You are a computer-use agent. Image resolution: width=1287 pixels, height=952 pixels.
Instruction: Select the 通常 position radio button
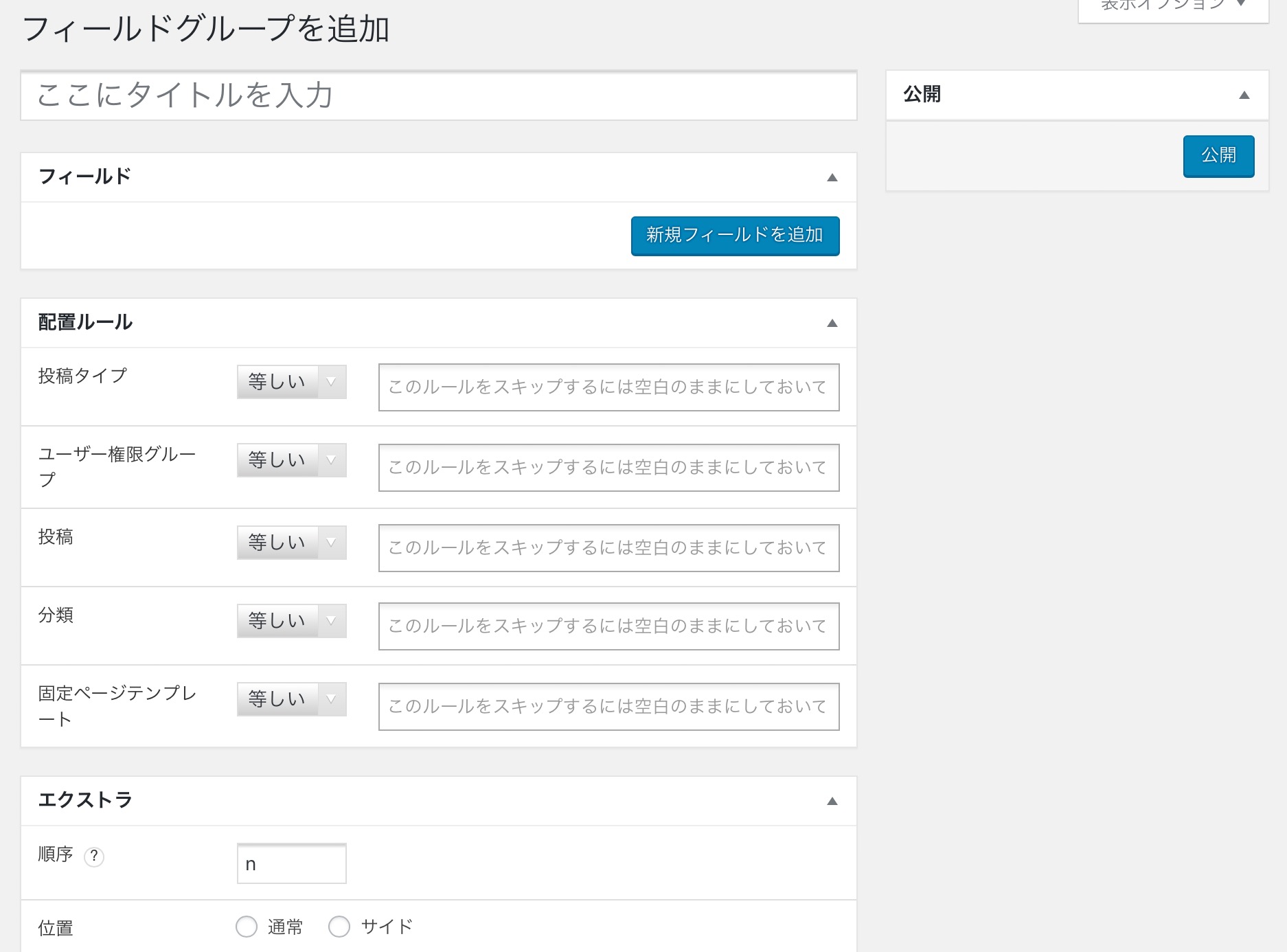click(247, 927)
